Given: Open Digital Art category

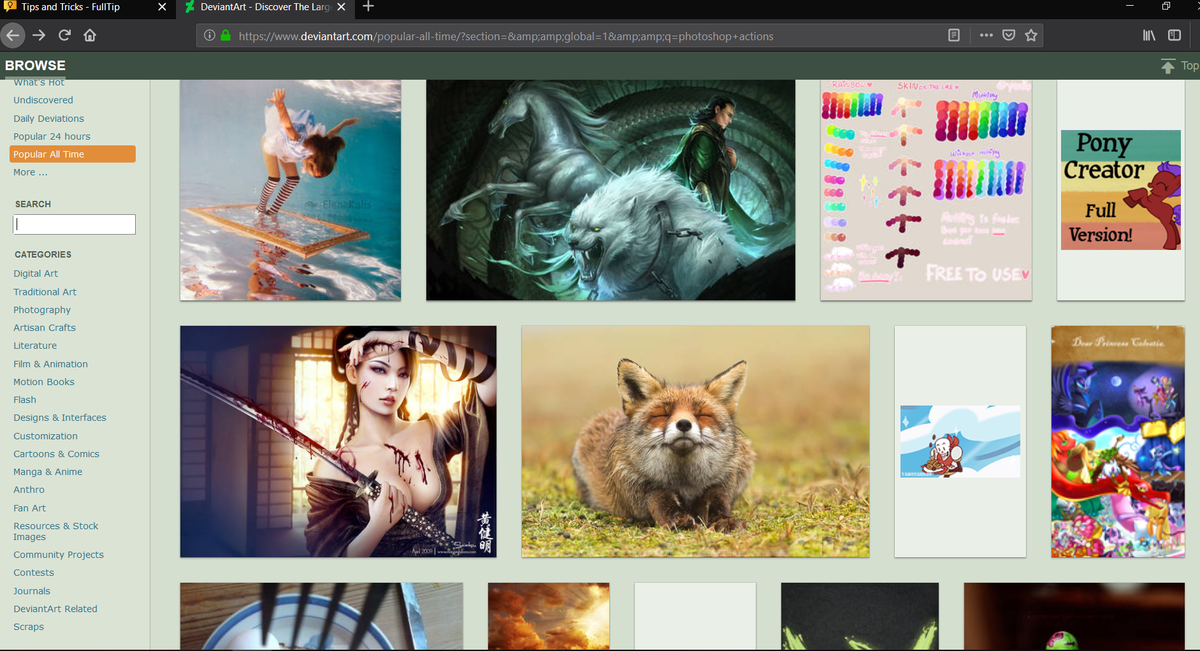Looking at the screenshot, I should pos(36,273).
